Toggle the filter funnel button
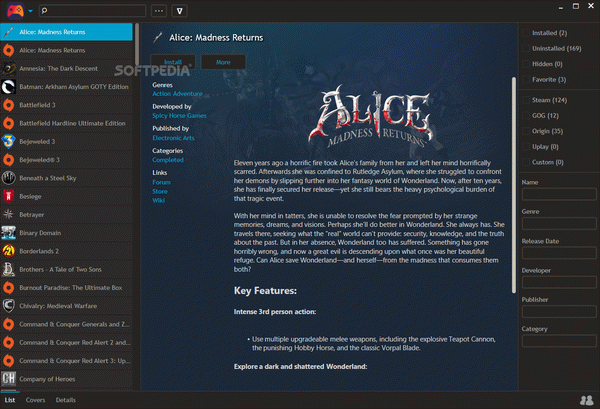 click(x=179, y=11)
